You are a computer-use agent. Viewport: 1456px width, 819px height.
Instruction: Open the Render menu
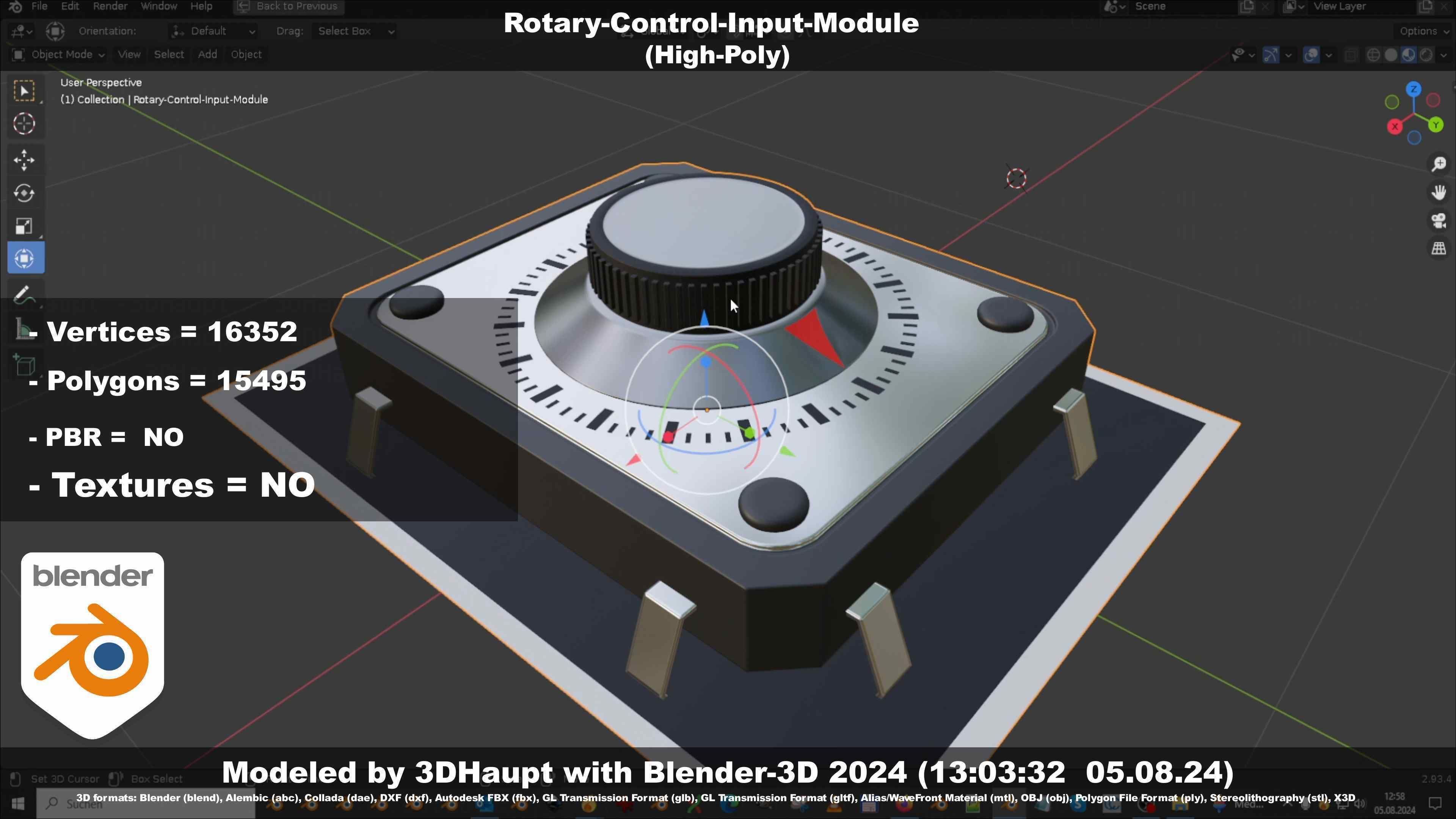(110, 6)
